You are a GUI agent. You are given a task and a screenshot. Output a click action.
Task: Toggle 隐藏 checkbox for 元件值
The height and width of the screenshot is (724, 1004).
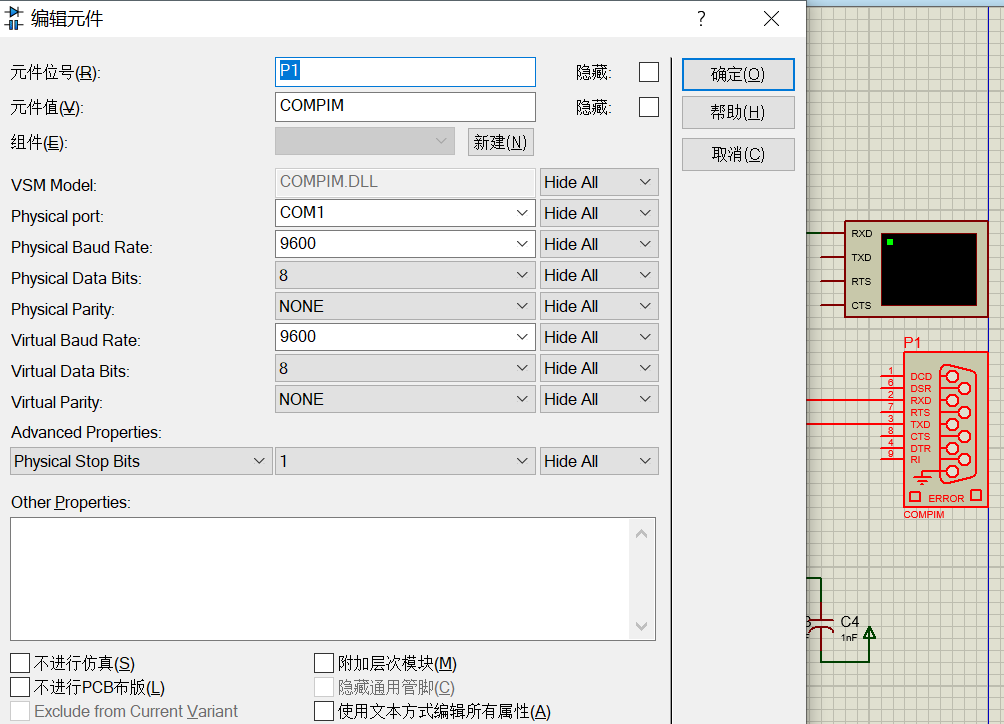[x=649, y=107]
